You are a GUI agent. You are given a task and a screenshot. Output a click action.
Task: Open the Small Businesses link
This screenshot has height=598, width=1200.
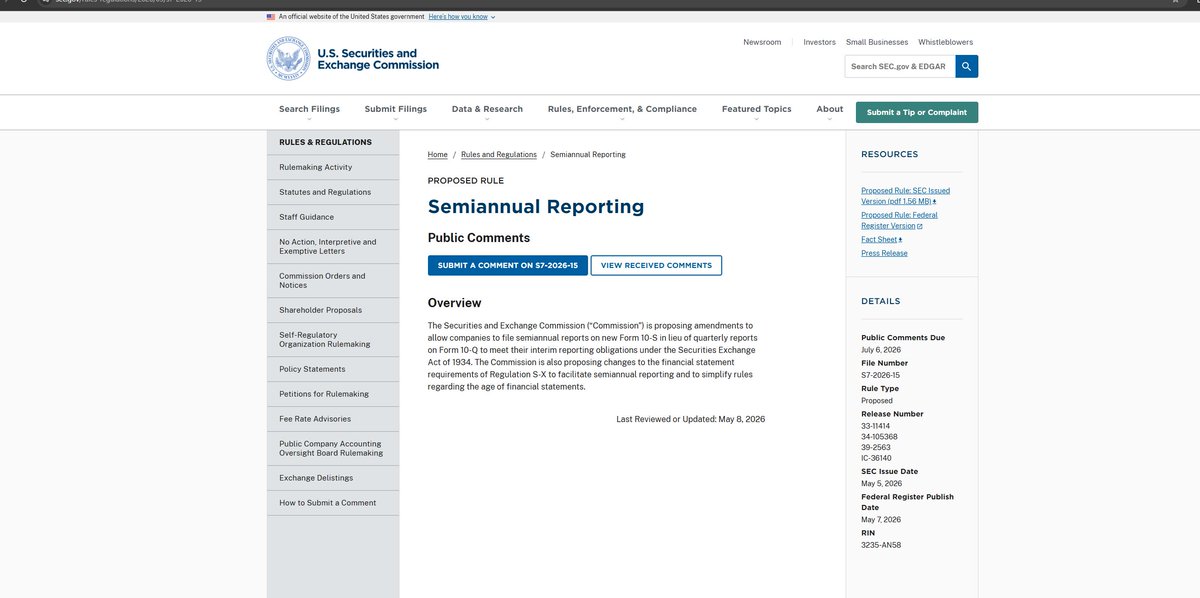(x=877, y=42)
